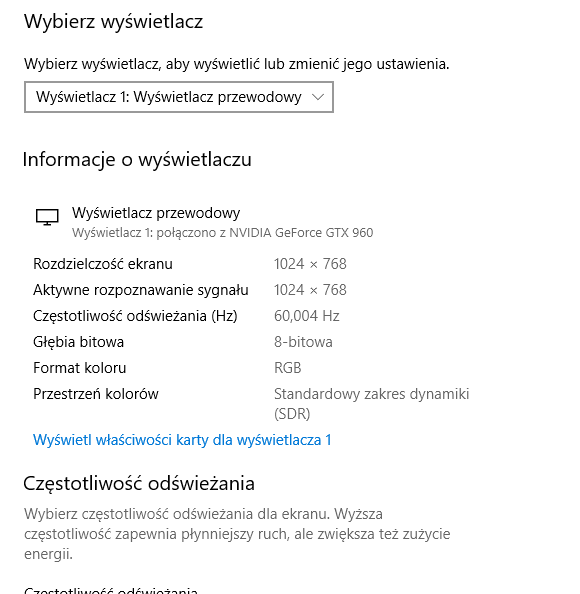Viewport: 580px width, 594px height.
Task: Click the large Częstotliwość odświeżania section heading
Action: [139, 484]
